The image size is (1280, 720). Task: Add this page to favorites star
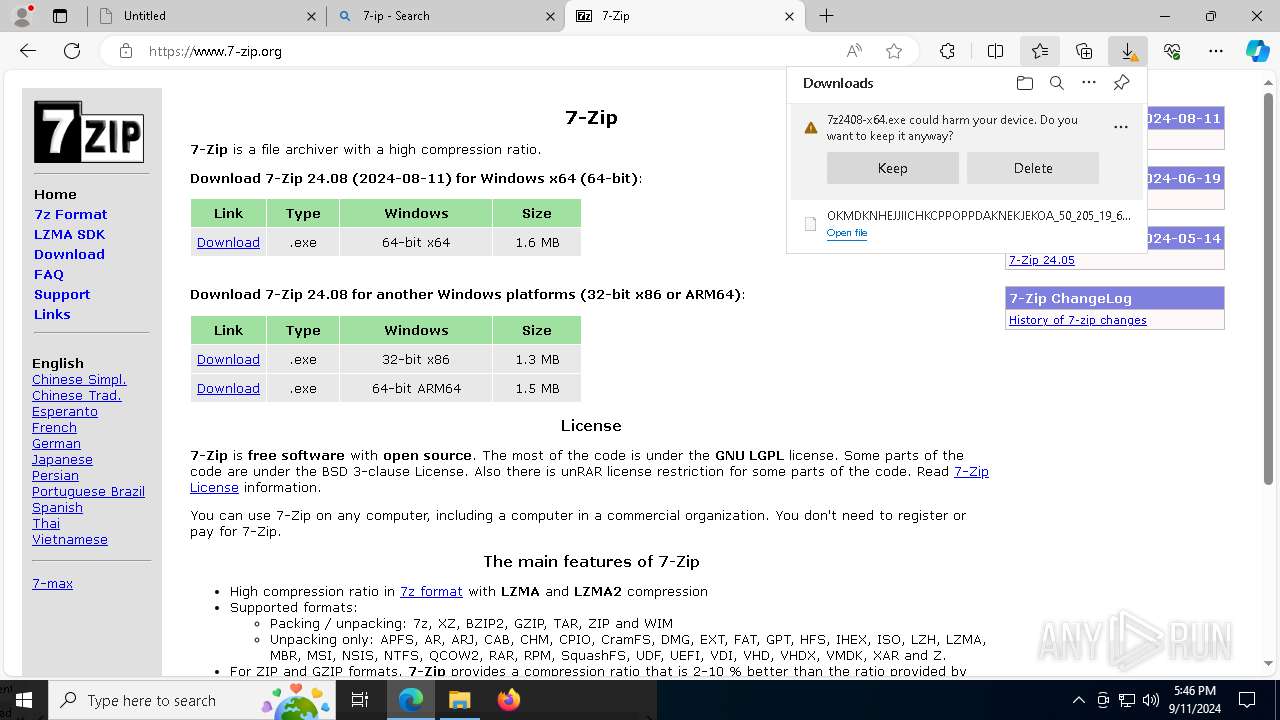pyautogui.click(x=894, y=51)
